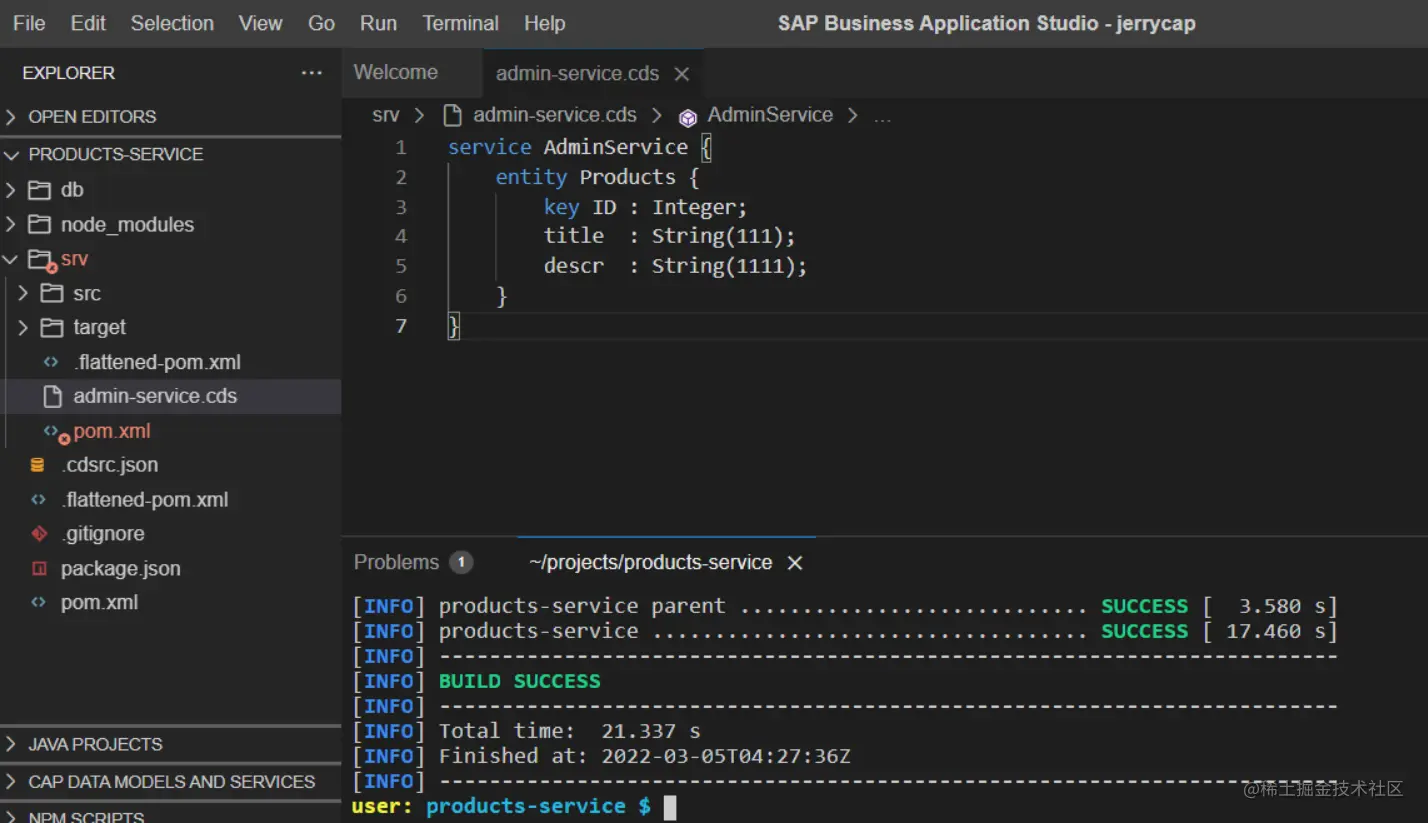Click the root pom.xml XML icon
1428x823 pixels.
point(38,602)
